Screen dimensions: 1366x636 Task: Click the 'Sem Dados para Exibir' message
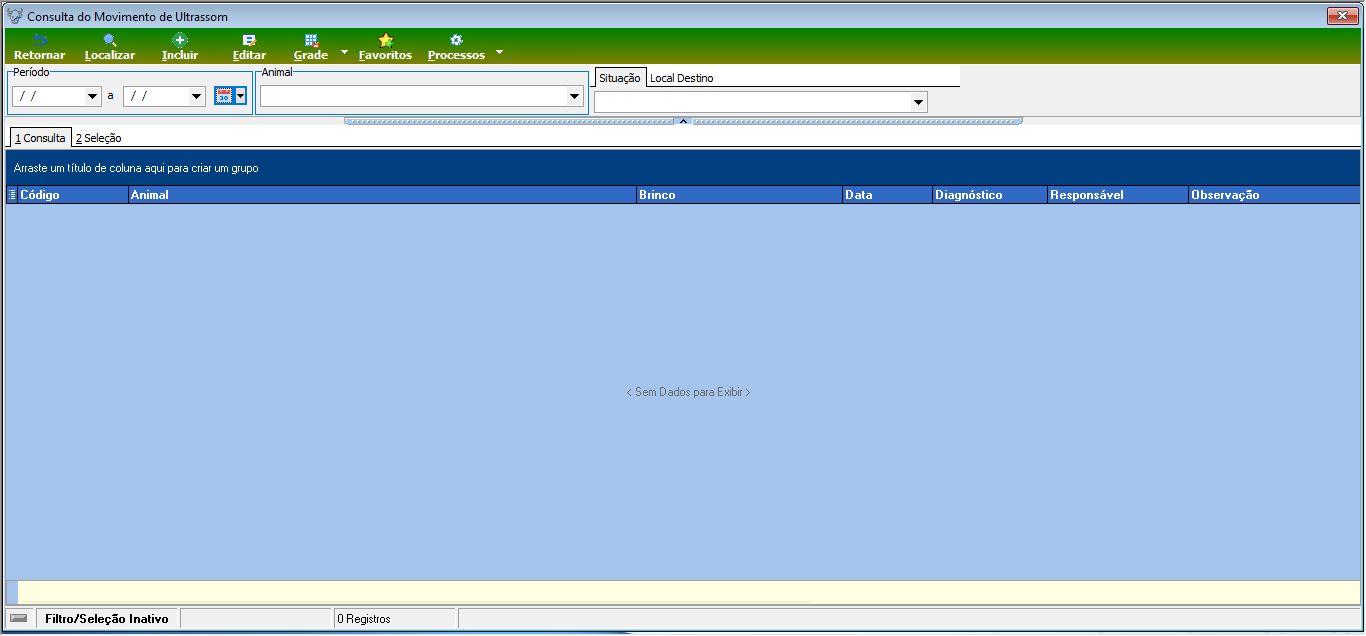pyautogui.click(x=688, y=392)
